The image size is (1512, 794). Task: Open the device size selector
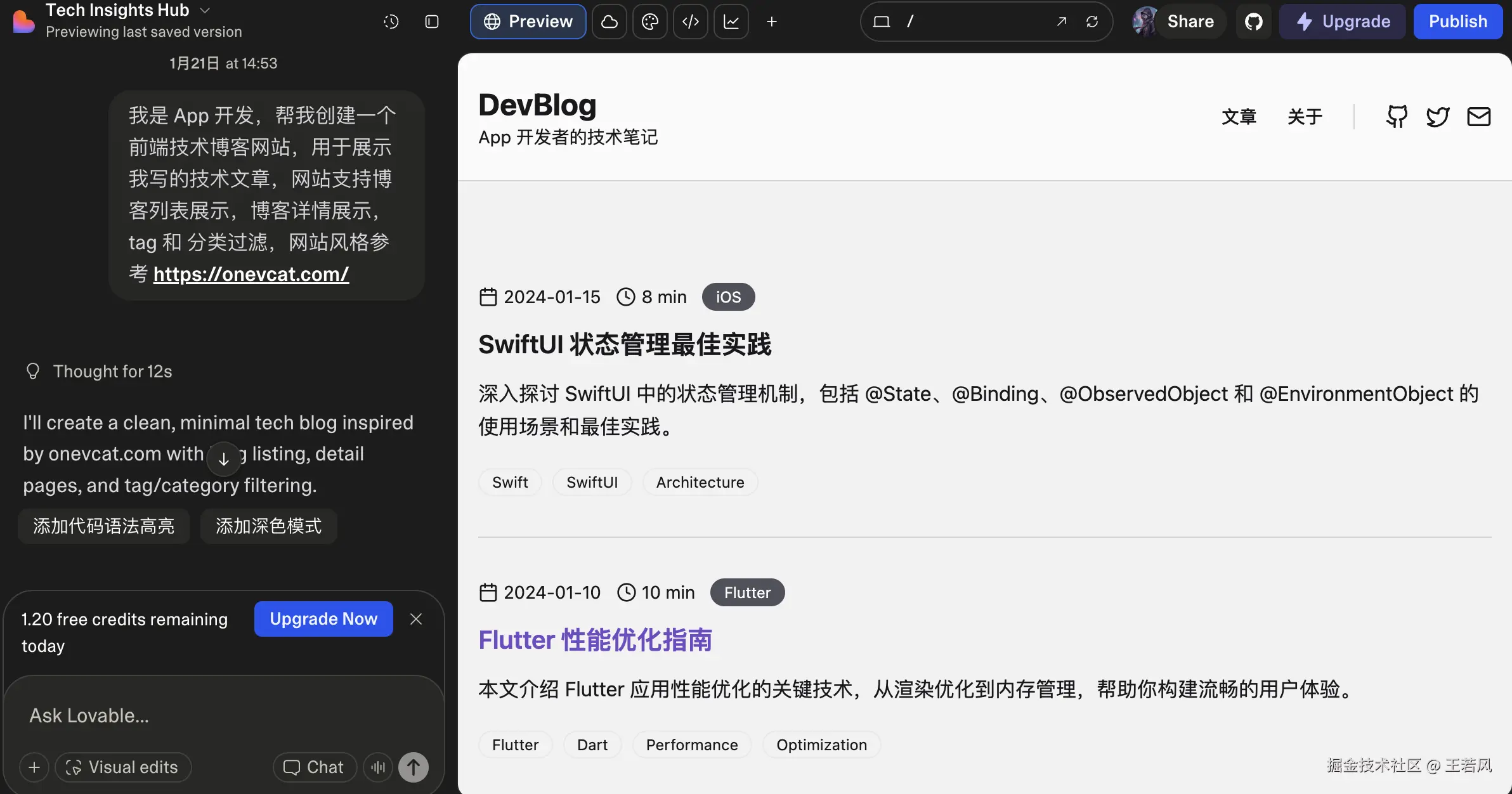[x=882, y=22]
